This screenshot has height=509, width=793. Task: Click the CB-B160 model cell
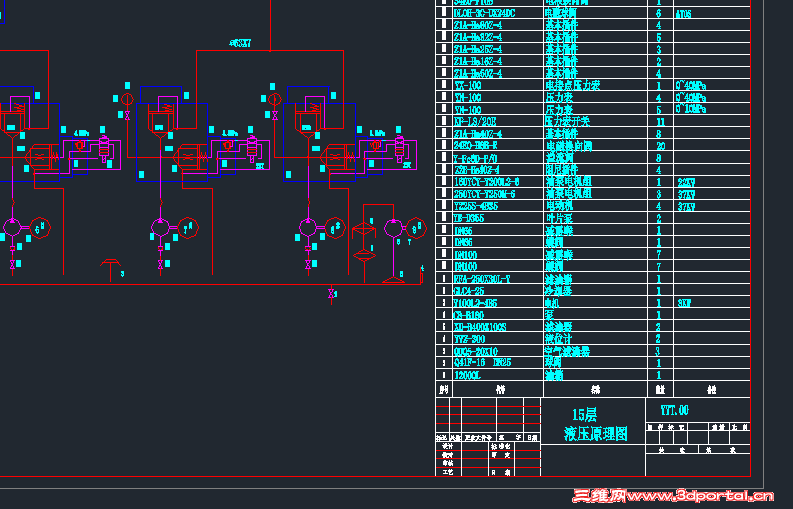tap(469, 315)
